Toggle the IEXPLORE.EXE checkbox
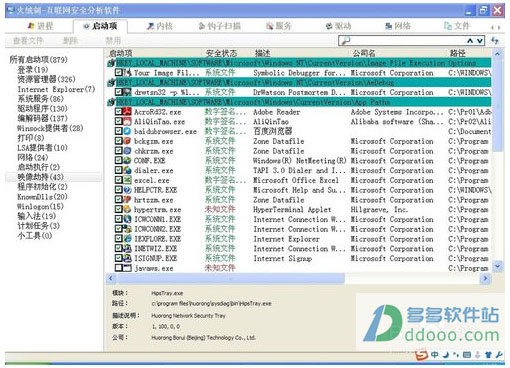This screenshot has height=368, width=510. (x=118, y=238)
